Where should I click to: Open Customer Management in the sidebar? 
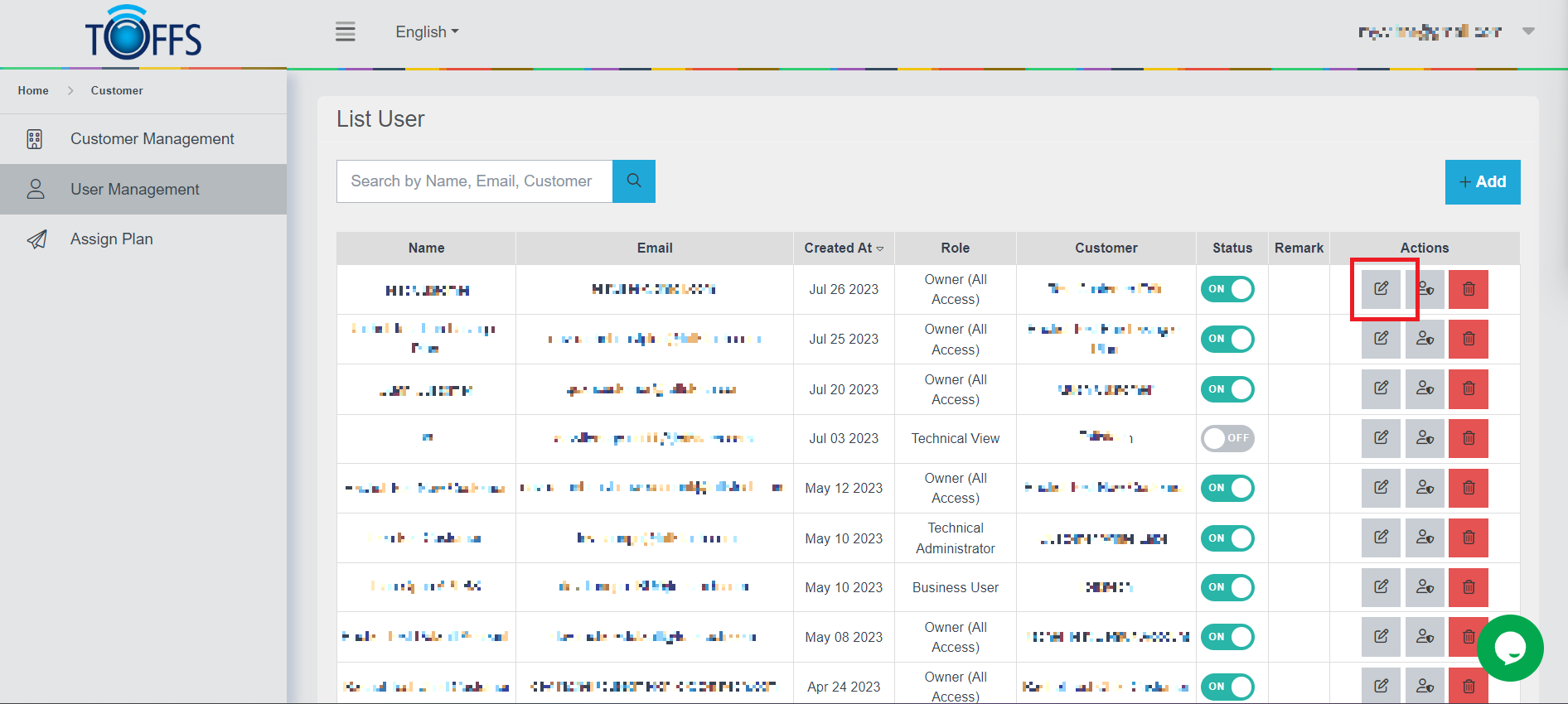[152, 139]
